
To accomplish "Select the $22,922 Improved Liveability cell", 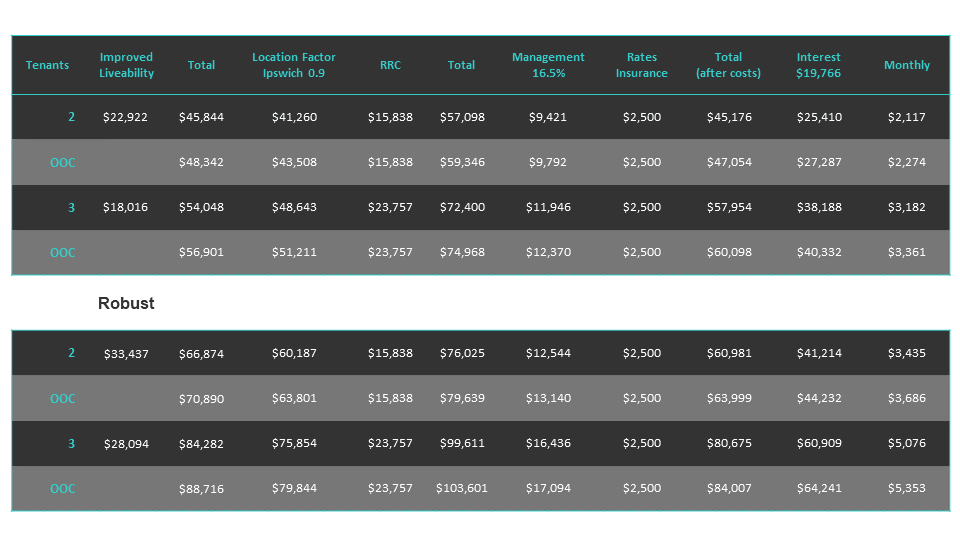I will point(126,117).
